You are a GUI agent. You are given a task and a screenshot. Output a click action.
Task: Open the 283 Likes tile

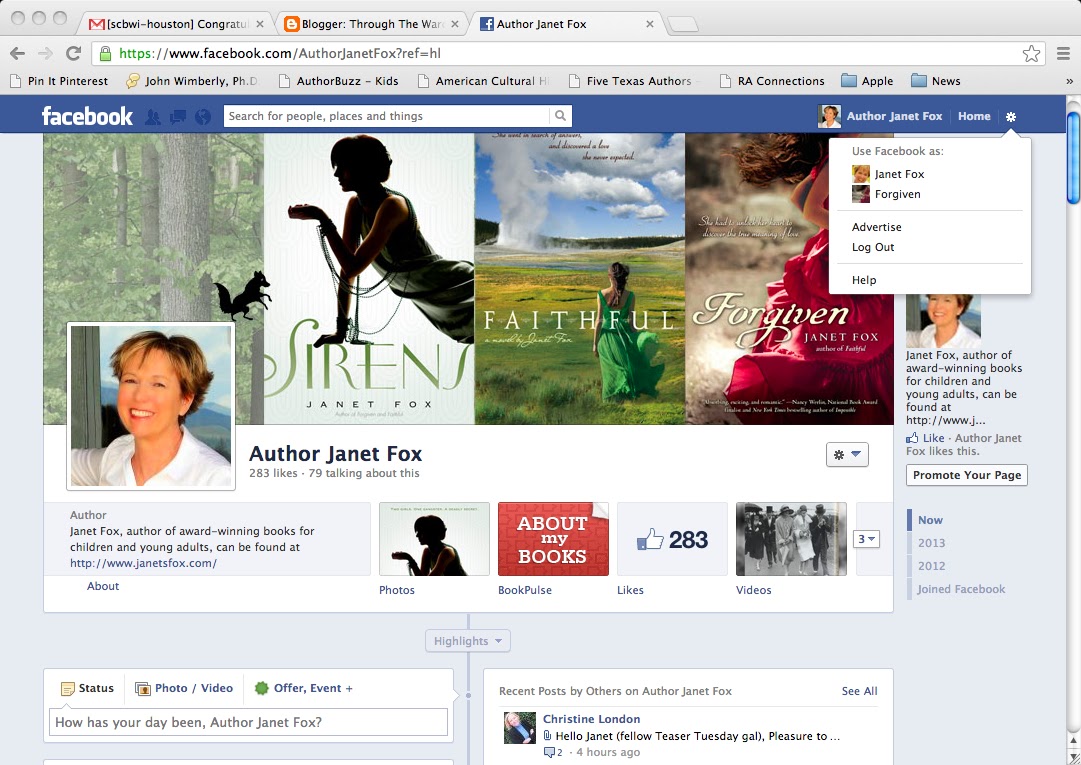tap(672, 539)
